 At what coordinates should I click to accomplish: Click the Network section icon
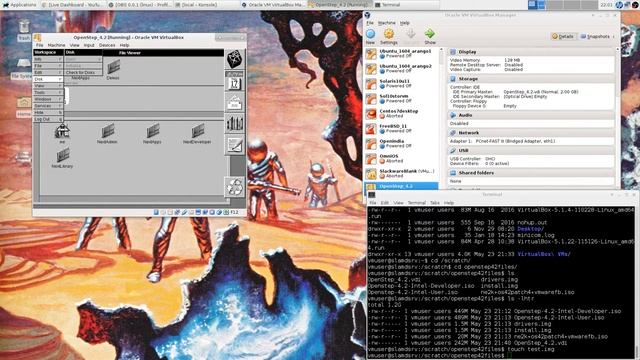[x=453, y=133]
